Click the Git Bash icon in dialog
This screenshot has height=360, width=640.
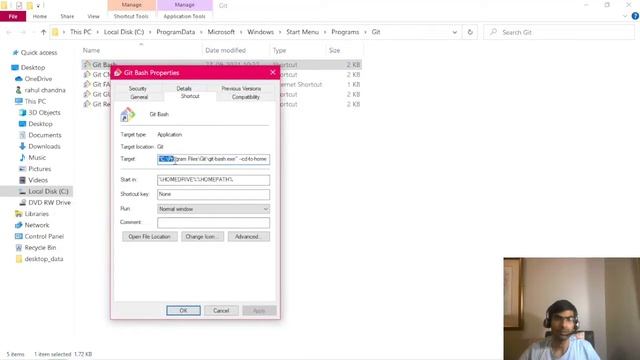click(127, 114)
